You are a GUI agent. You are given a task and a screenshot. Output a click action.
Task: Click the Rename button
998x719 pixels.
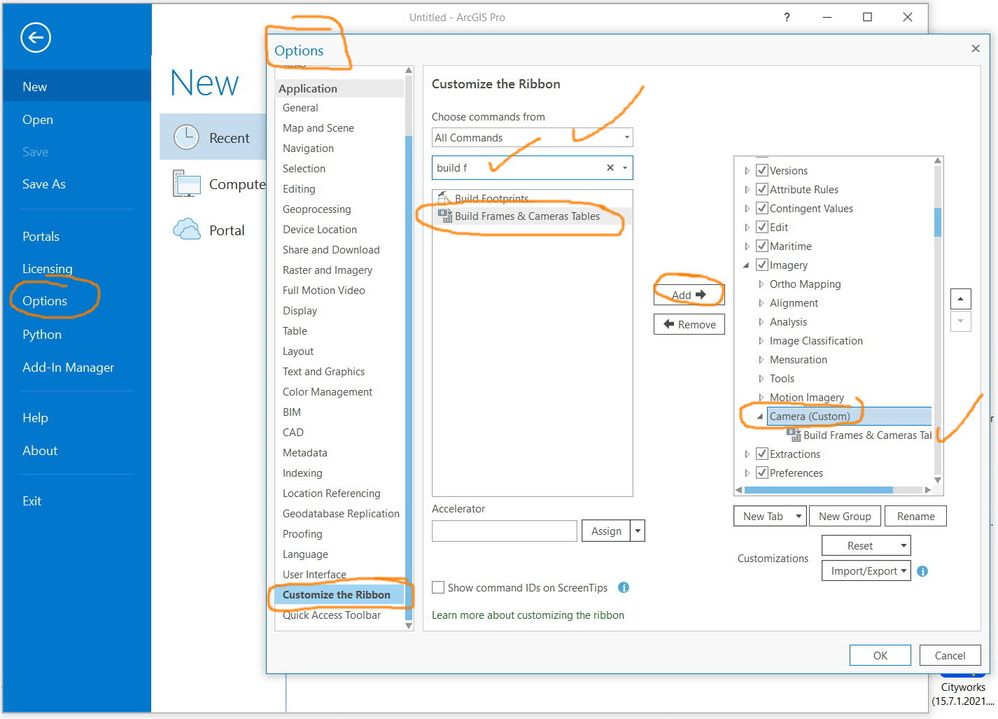click(915, 516)
